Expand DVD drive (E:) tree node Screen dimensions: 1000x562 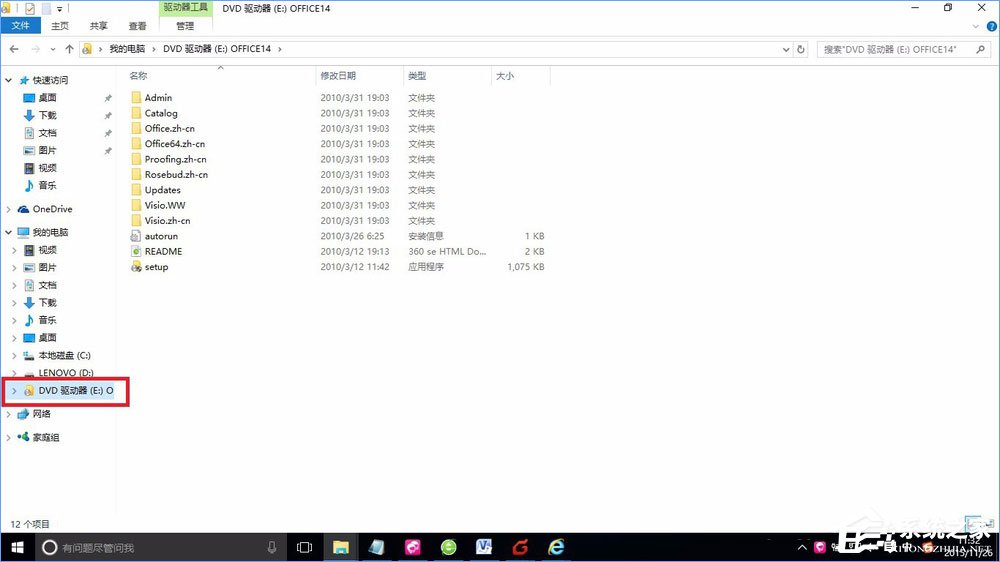click(14, 390)
